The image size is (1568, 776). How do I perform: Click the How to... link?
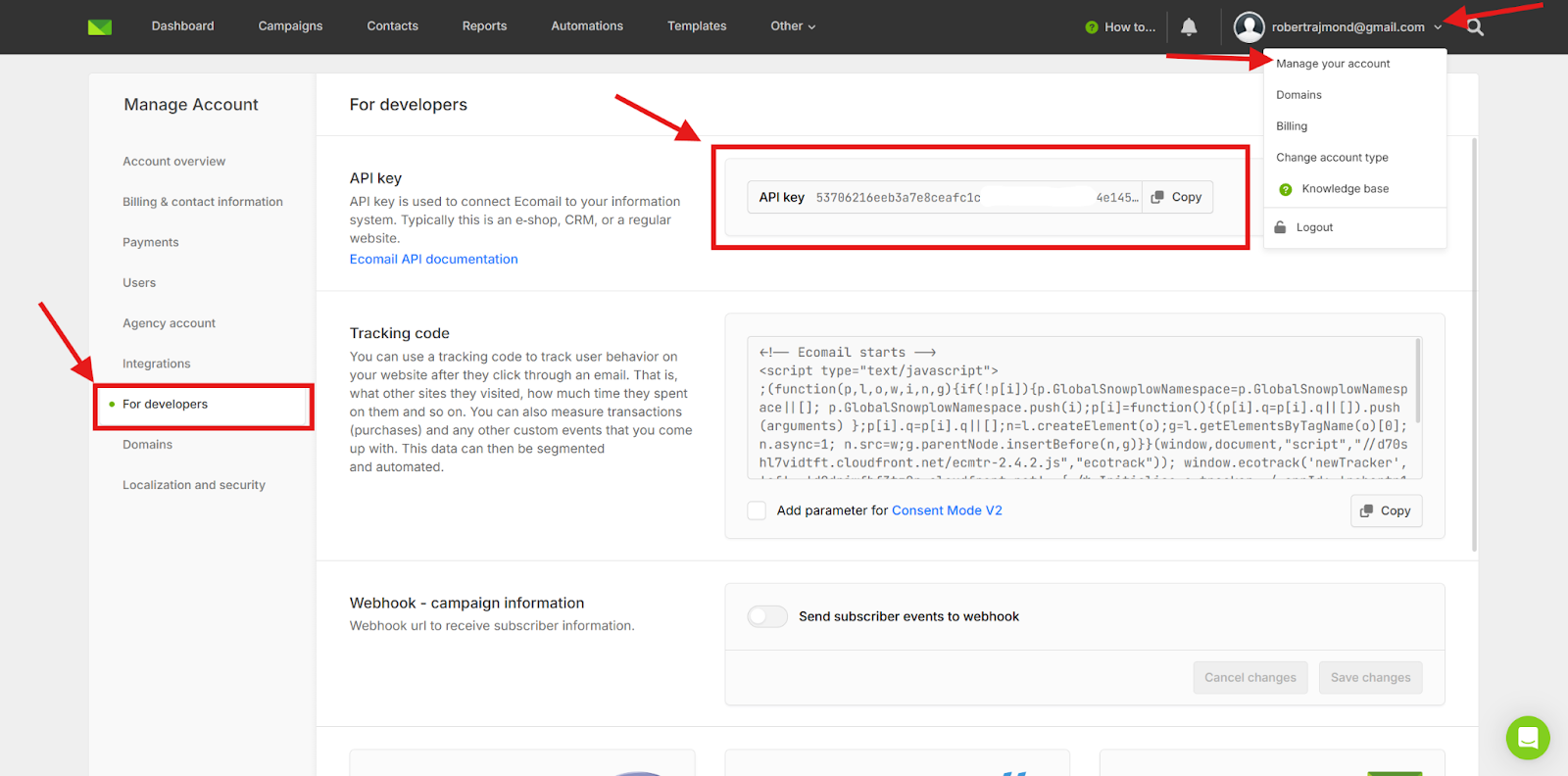(x=1130, y=27)
